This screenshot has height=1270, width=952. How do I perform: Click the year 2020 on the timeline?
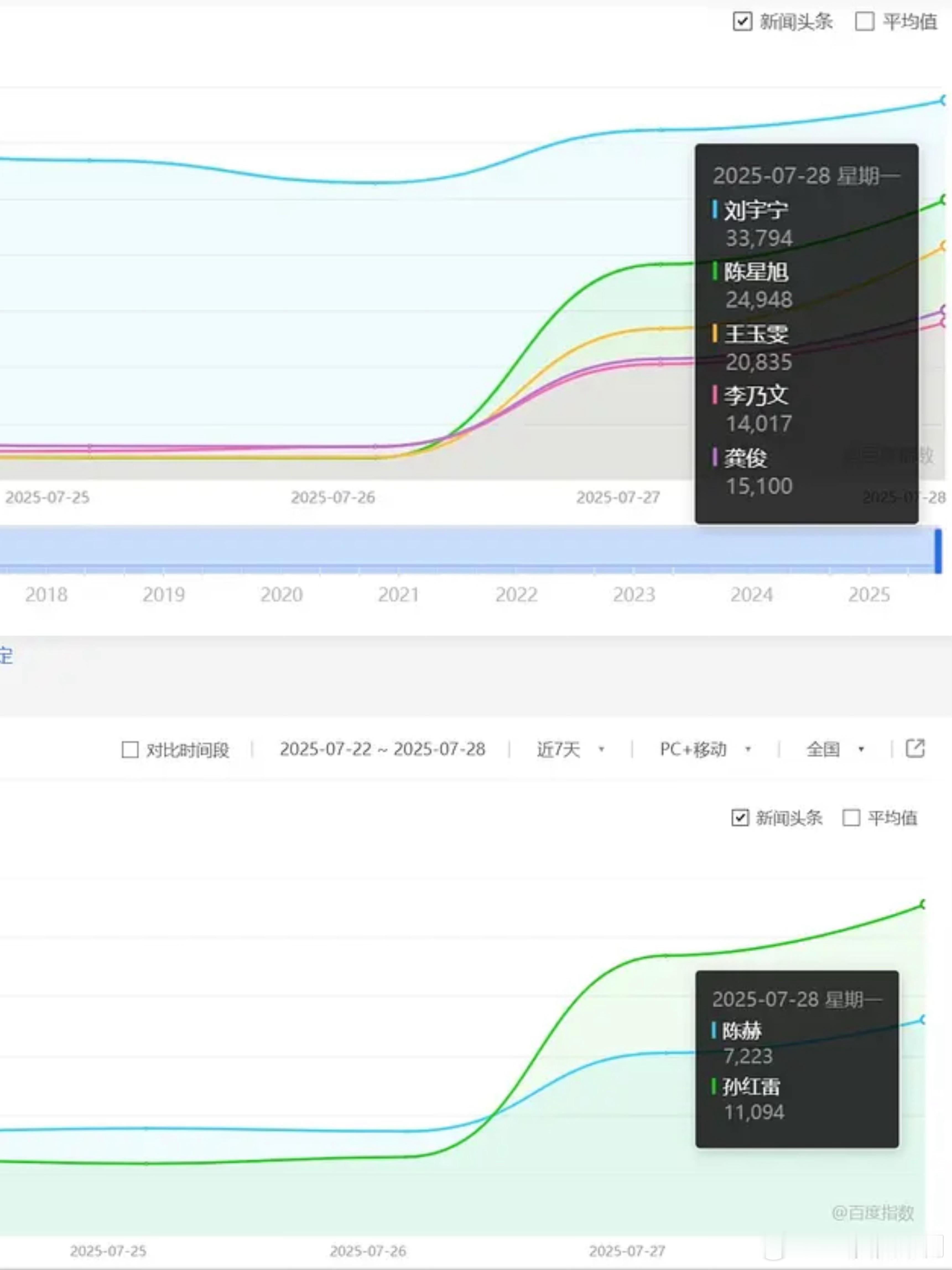[x=282, y=595]
